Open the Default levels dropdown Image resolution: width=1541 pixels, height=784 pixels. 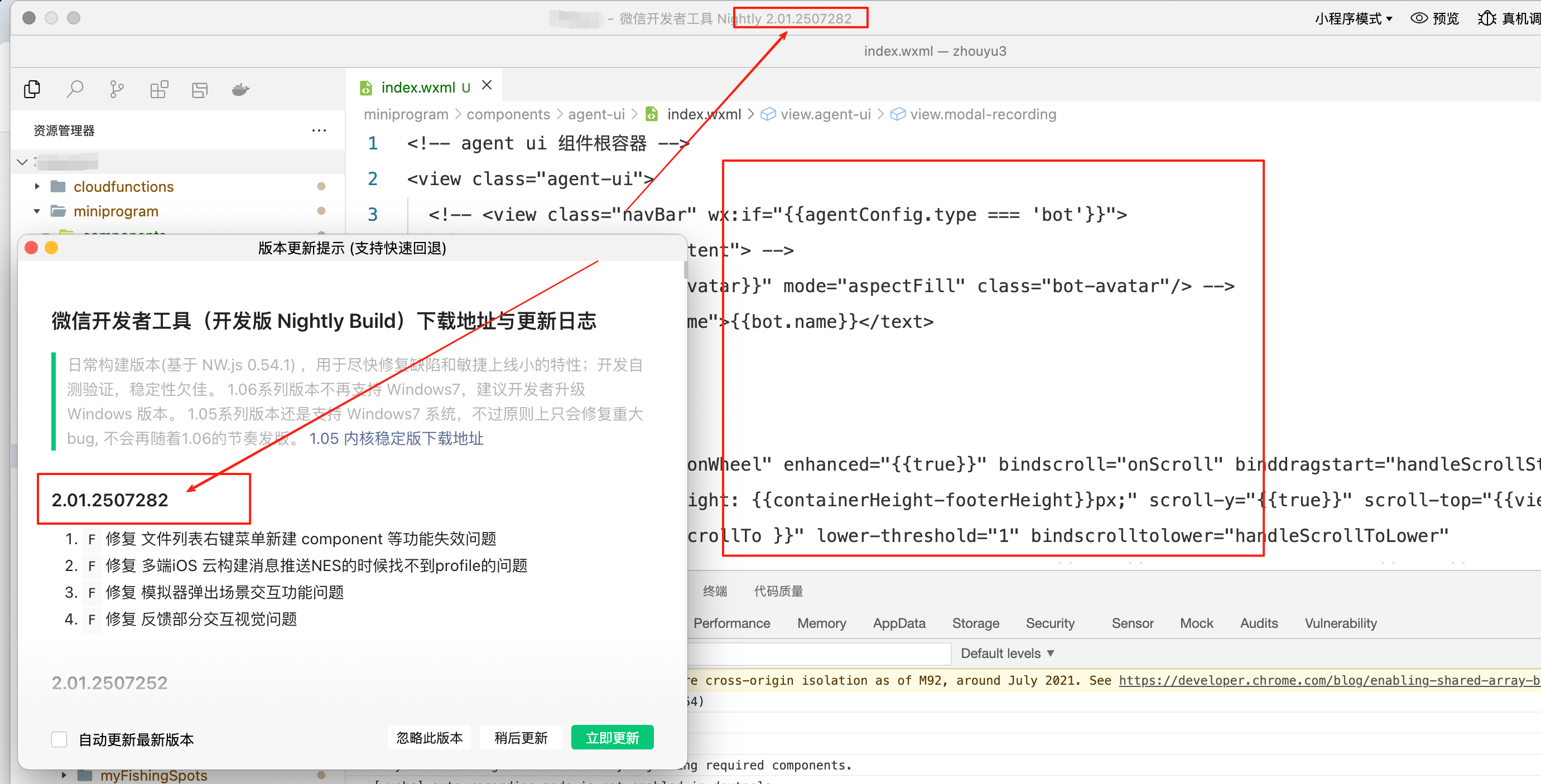1007,653
